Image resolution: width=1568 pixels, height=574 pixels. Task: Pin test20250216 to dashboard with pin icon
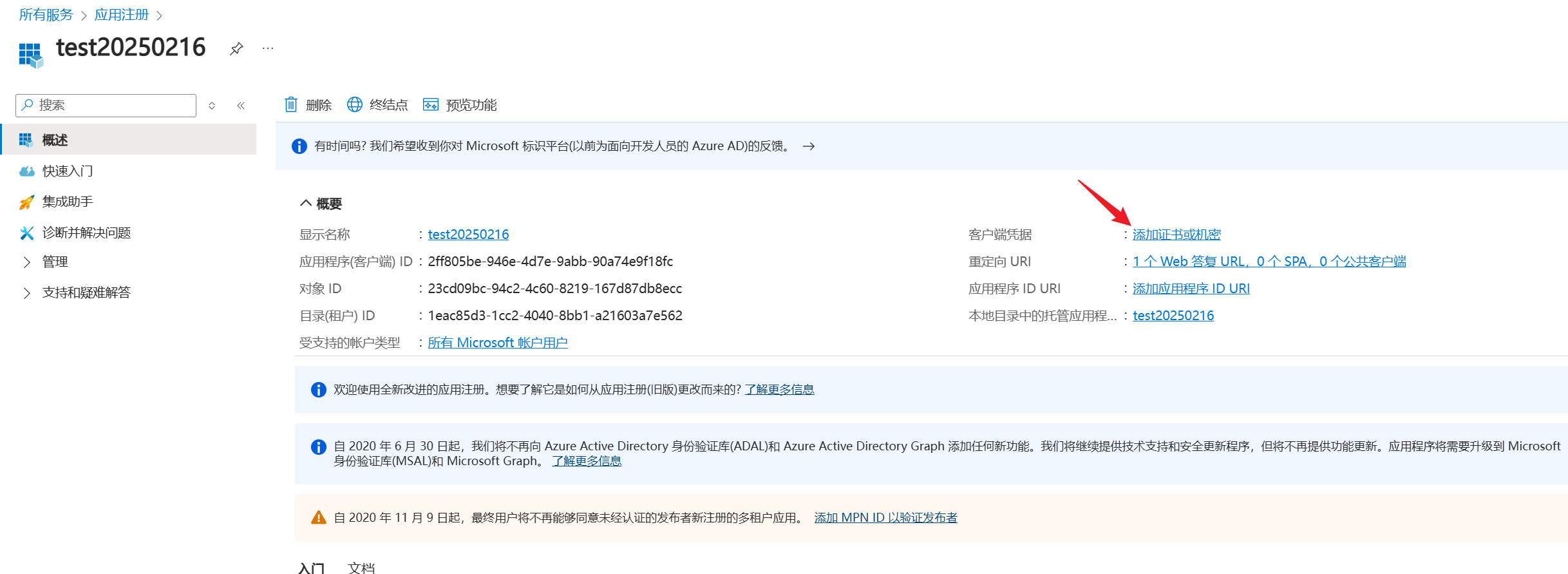[x=236, y=49]
